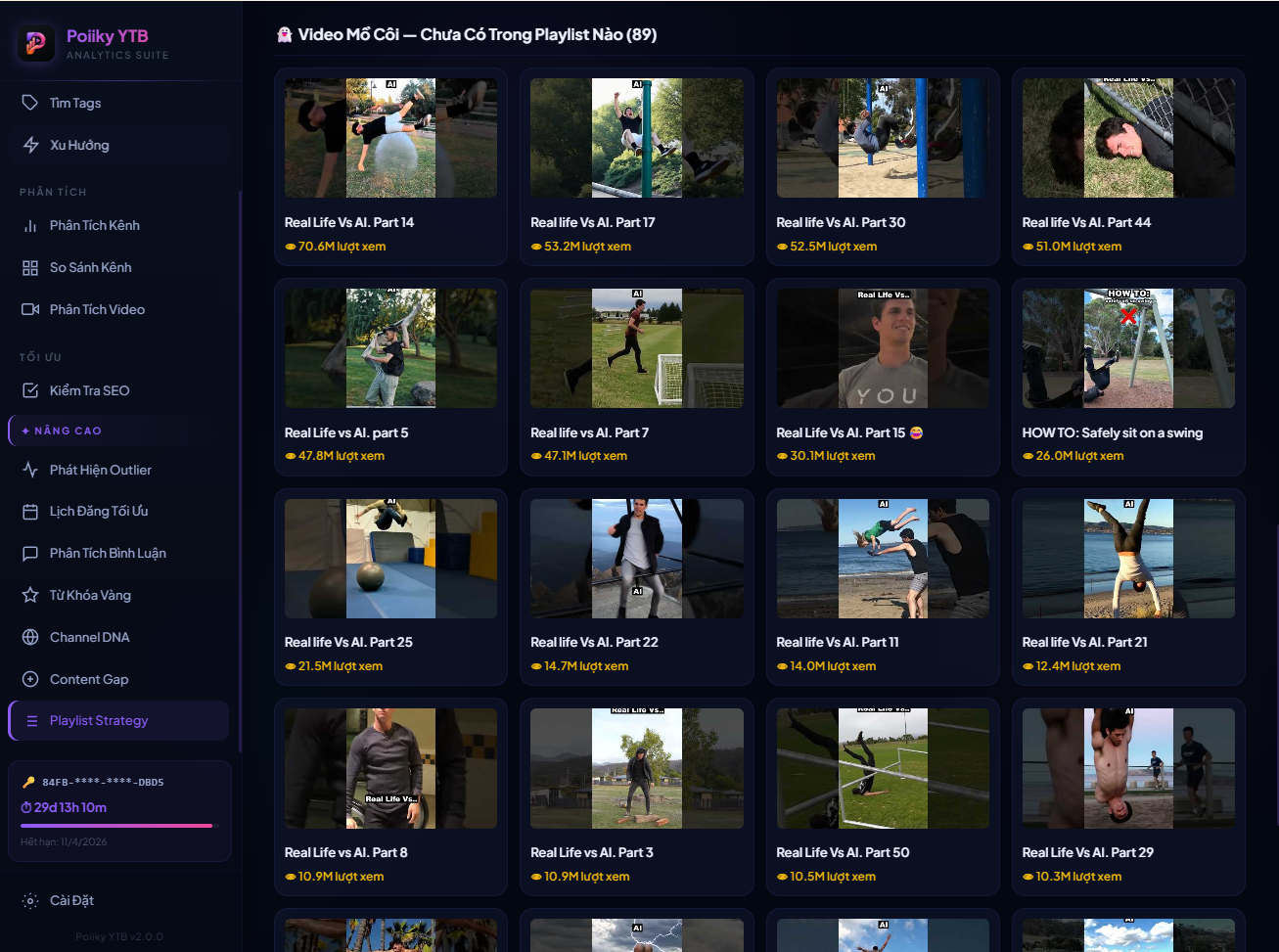Open the Phân Tích Bình Luận menu item

tap(108, 553)
